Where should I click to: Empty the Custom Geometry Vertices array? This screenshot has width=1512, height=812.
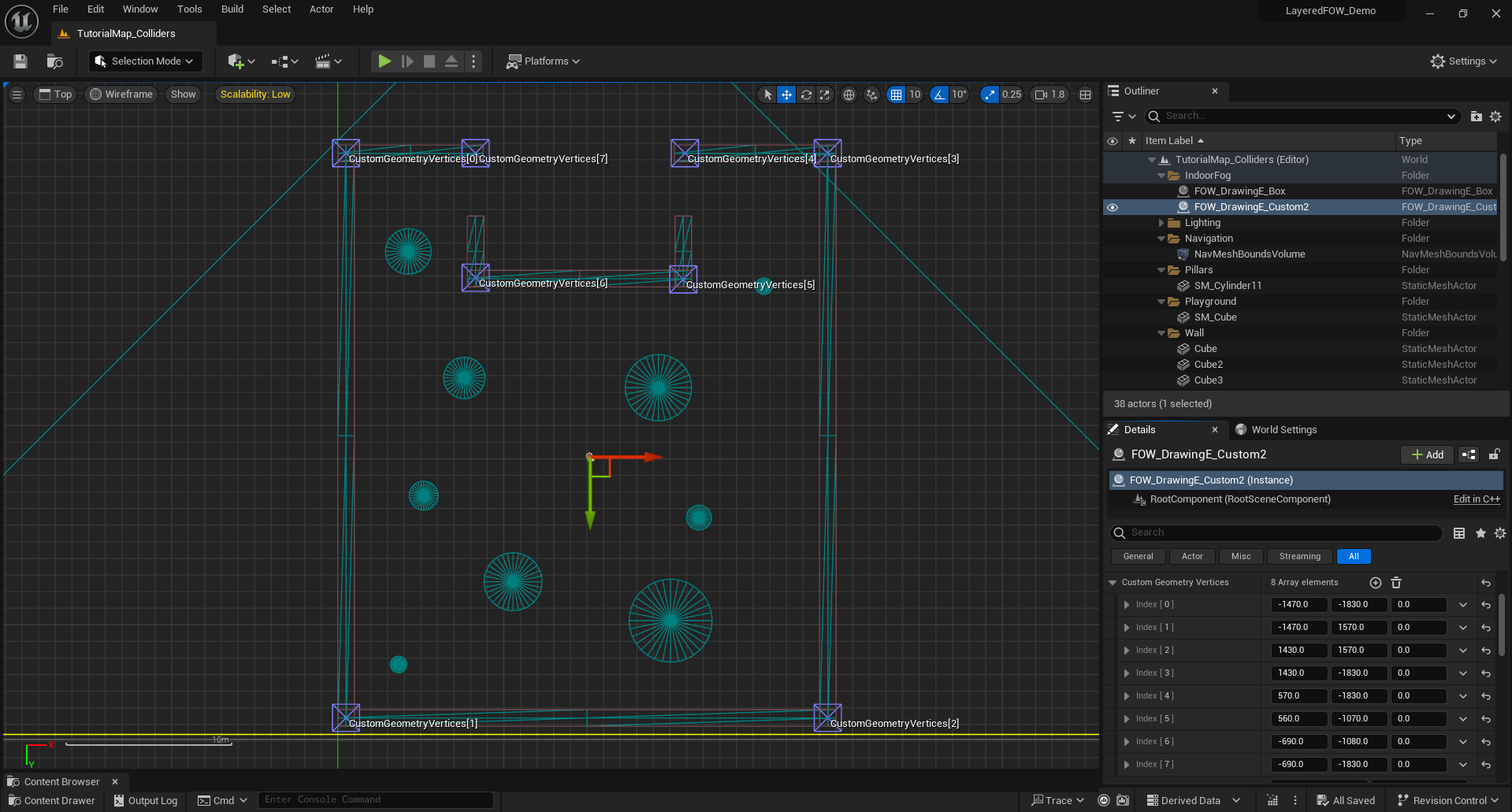pyautogui.click(x=1396, y=583)
